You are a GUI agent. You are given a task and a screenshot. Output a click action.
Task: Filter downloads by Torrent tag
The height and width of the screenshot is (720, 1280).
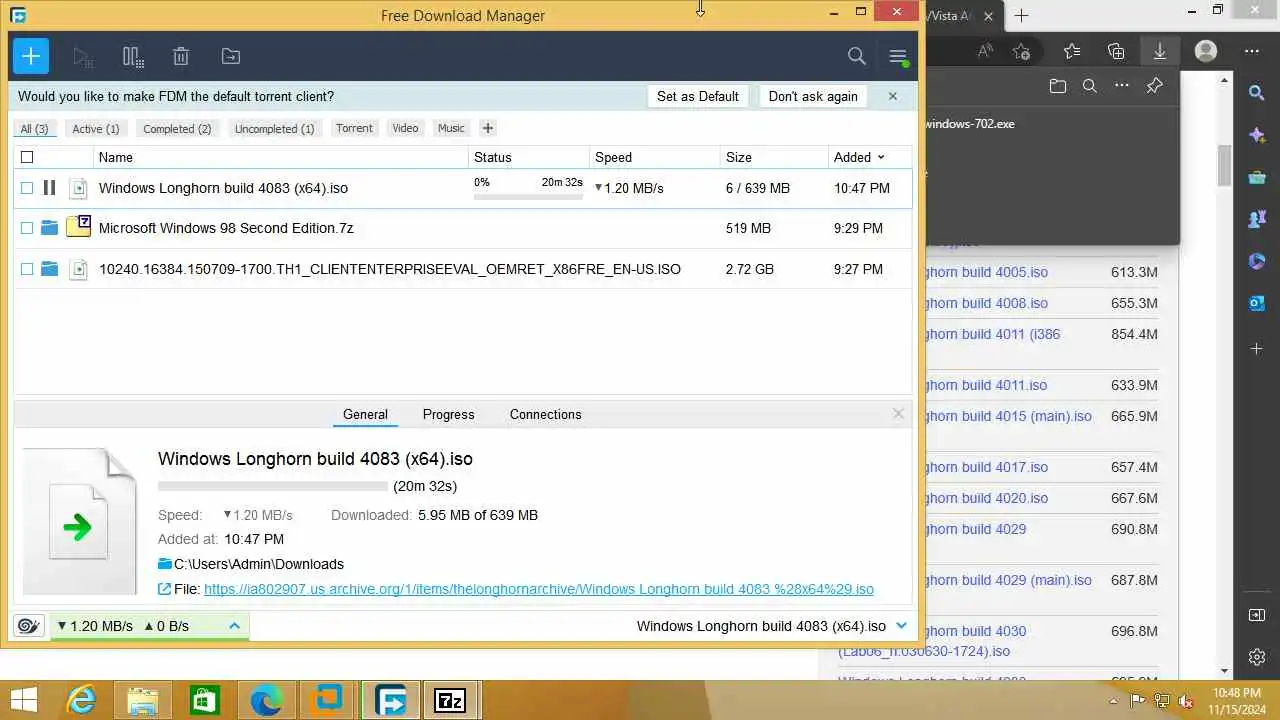point(354,128)
